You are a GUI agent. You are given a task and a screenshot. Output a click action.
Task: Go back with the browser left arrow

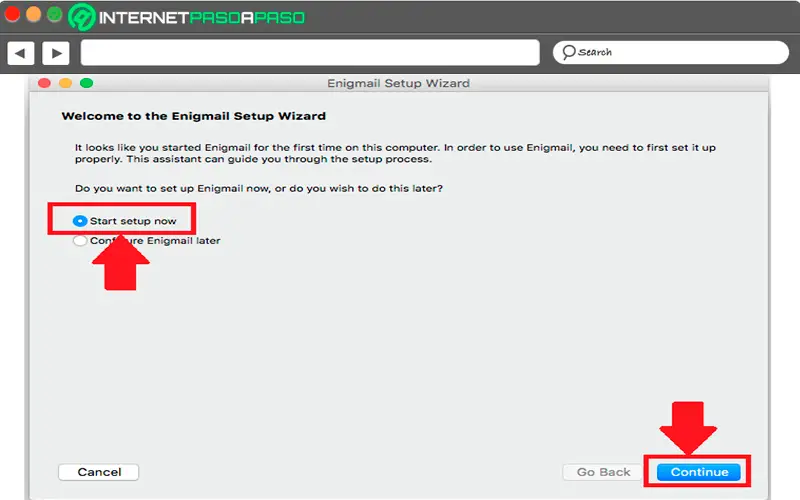21,53
